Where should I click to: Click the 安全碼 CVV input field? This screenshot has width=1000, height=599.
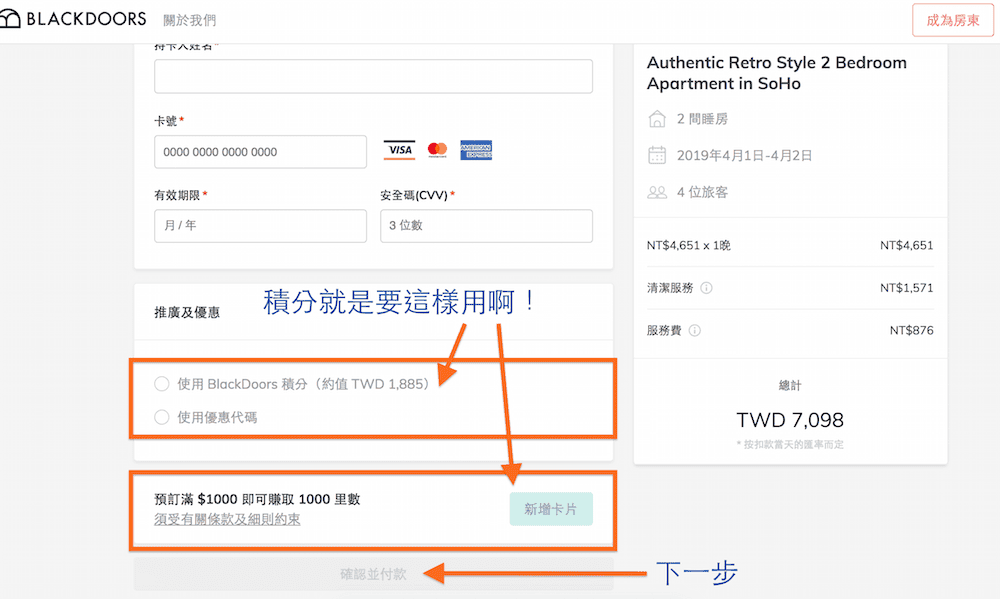(x=486, y=226)
